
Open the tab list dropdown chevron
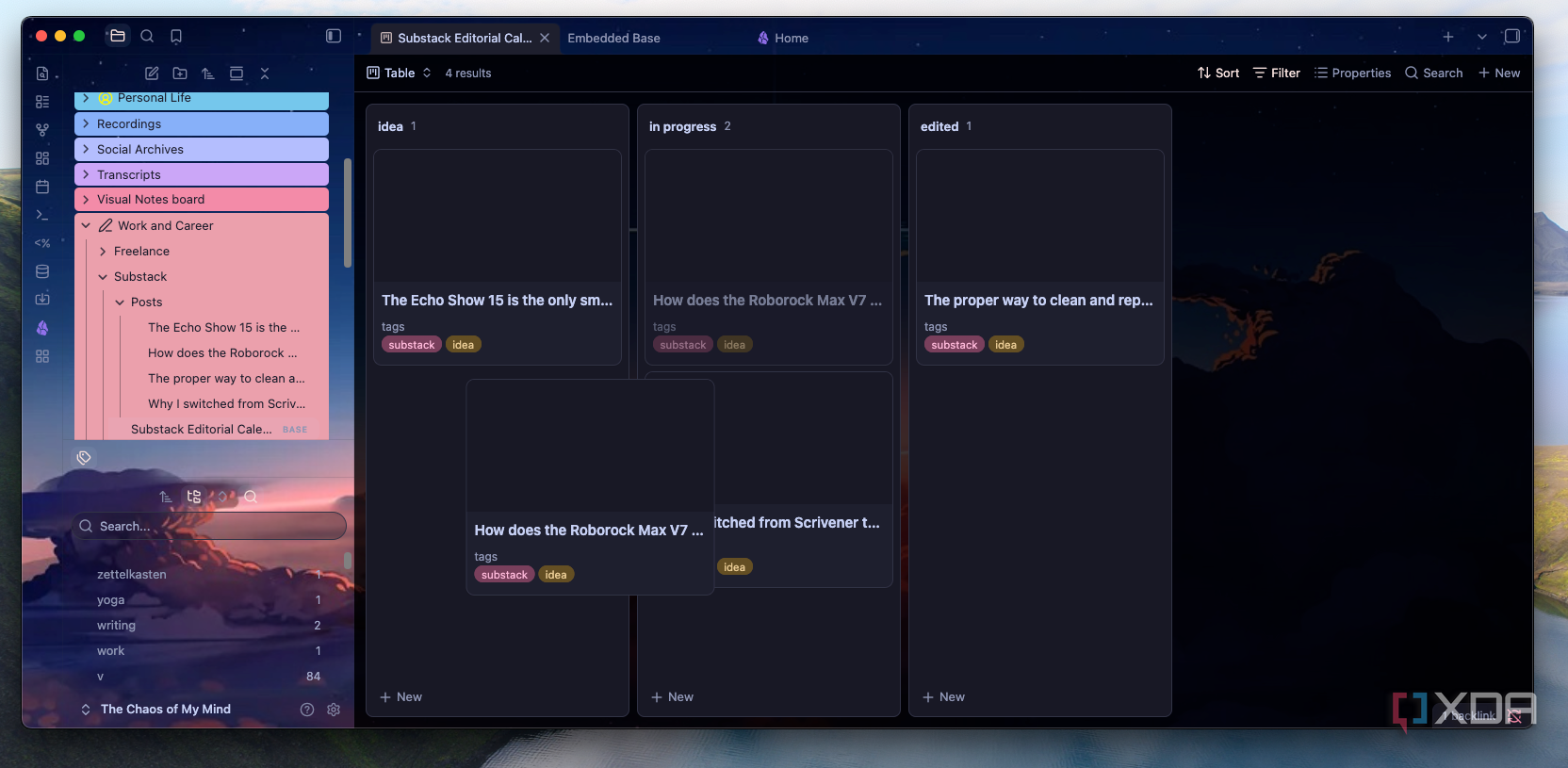tap(1482, 37)
